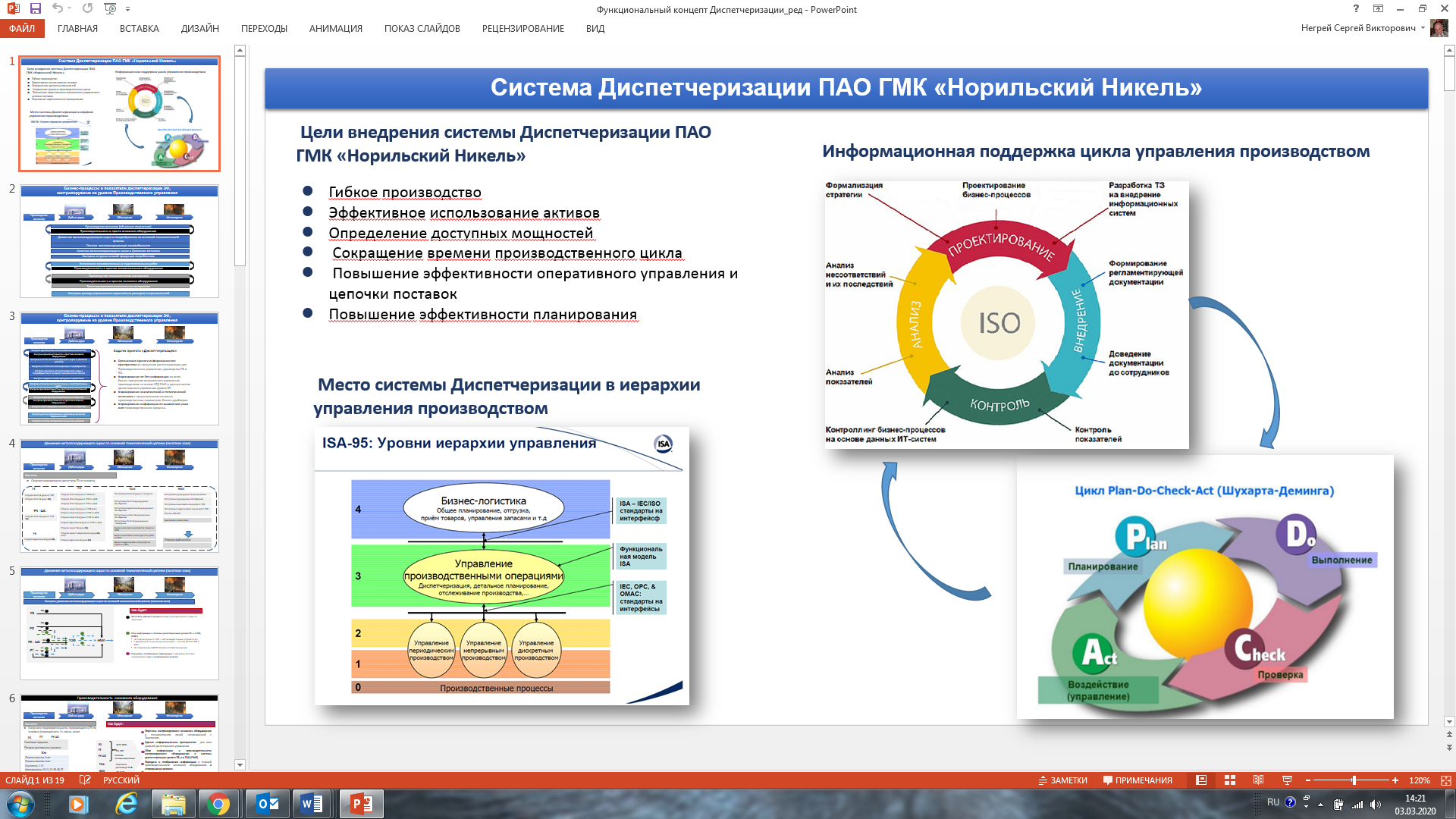Select slide 4 thumbnail

point(120,495)
